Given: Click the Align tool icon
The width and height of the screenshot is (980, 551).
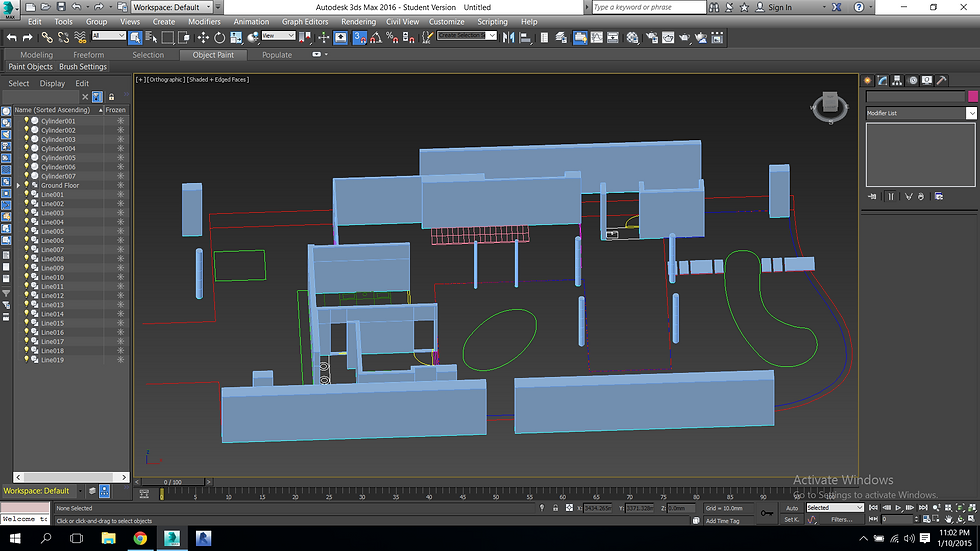Looking at the screenshot, I should click(x=525, y=37).
